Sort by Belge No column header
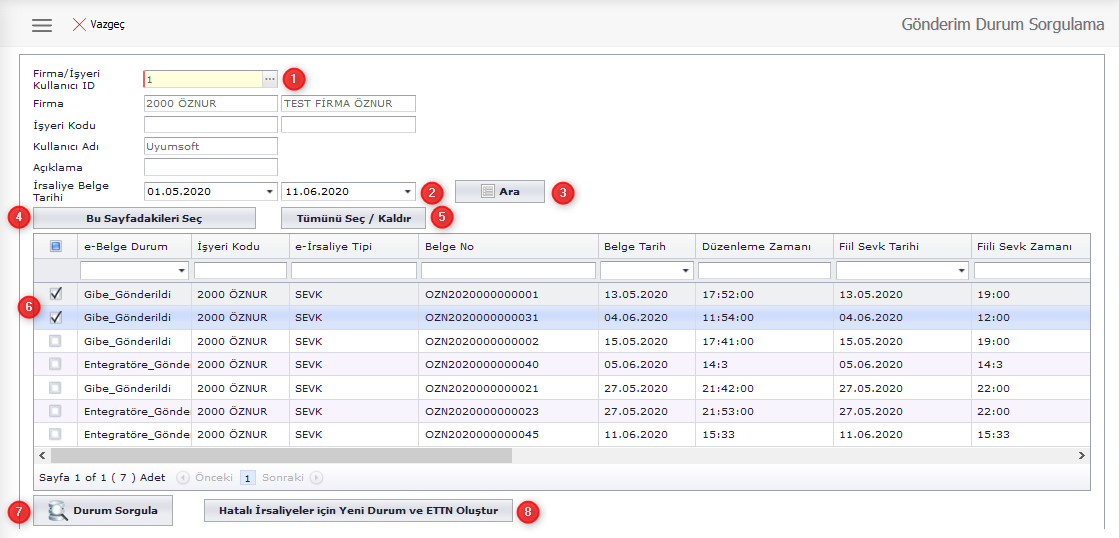The height and width of the screenshot is (538, 1119). (508, 246)
